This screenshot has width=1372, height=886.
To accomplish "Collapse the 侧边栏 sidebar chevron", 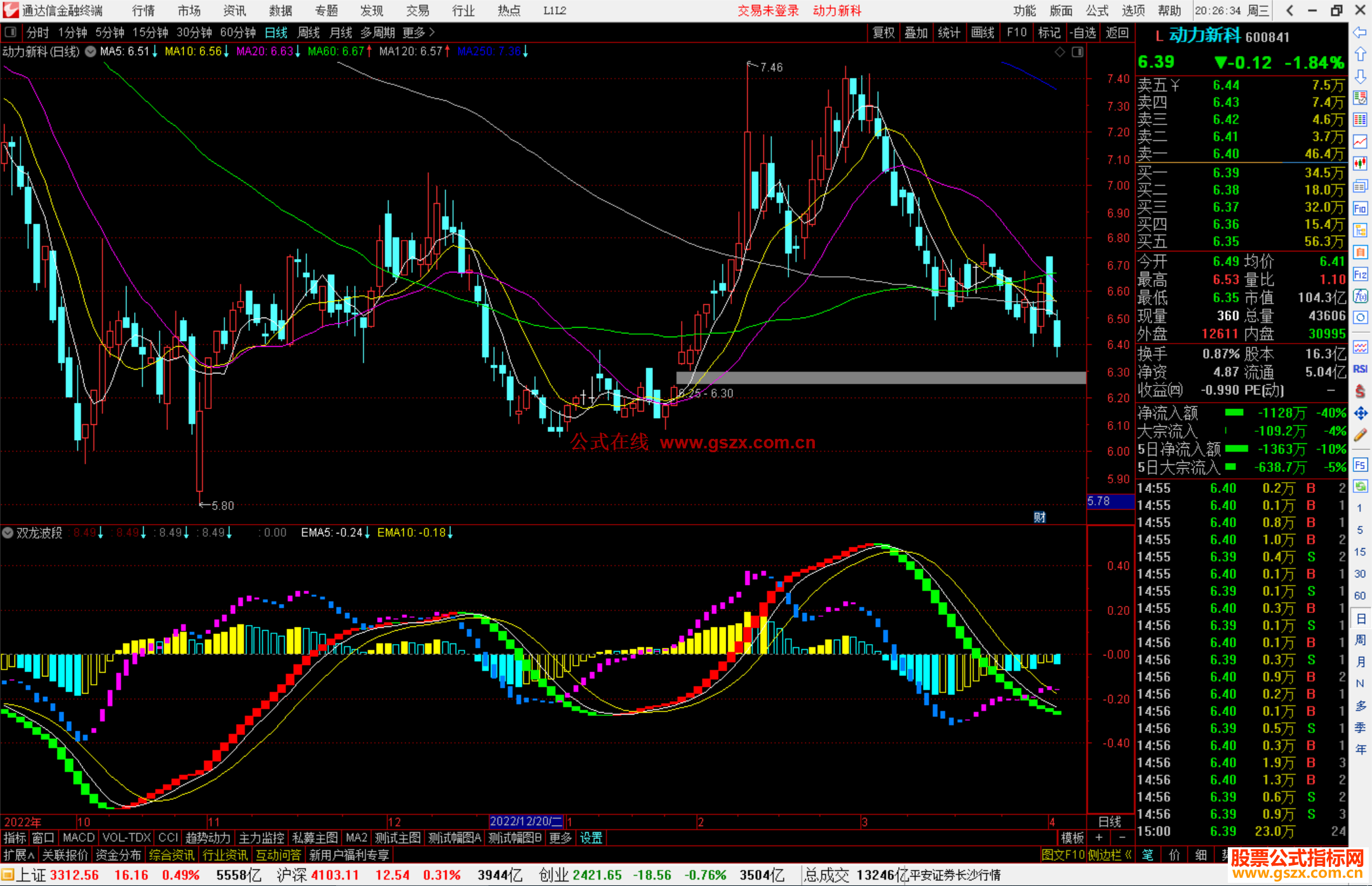I will 1127,855.
